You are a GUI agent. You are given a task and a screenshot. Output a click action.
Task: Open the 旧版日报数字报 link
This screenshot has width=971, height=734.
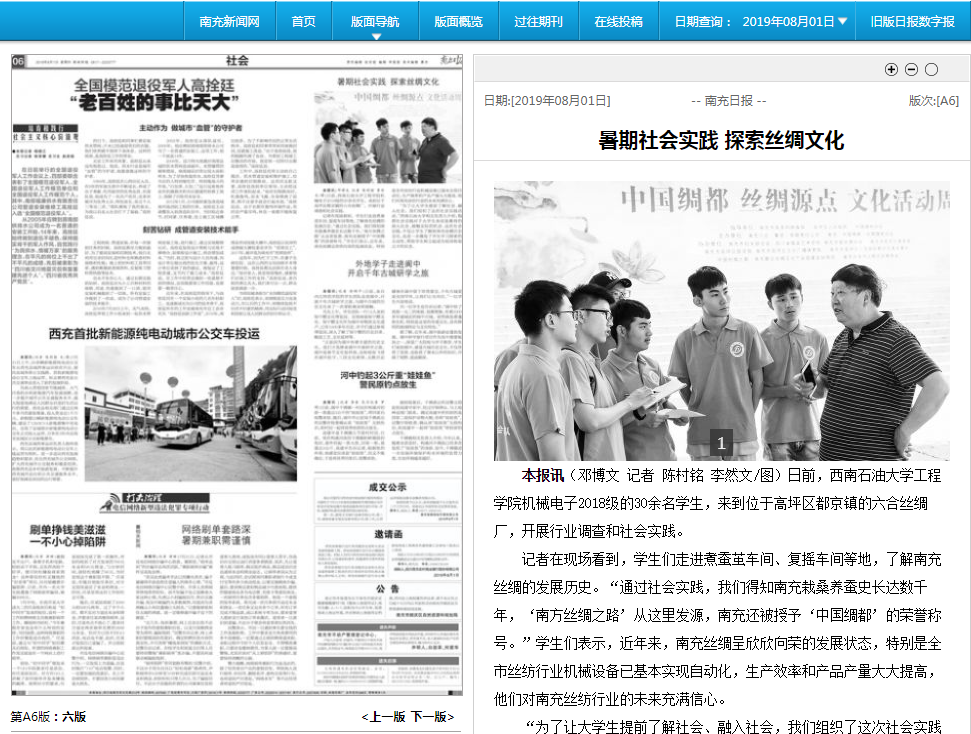coord(912,21)
